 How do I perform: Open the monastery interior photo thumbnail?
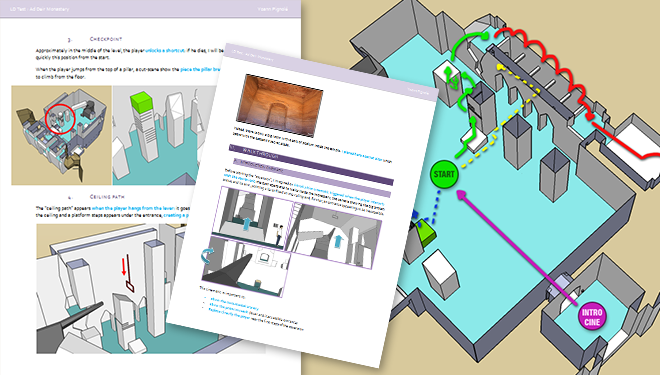tap(279, 105)
